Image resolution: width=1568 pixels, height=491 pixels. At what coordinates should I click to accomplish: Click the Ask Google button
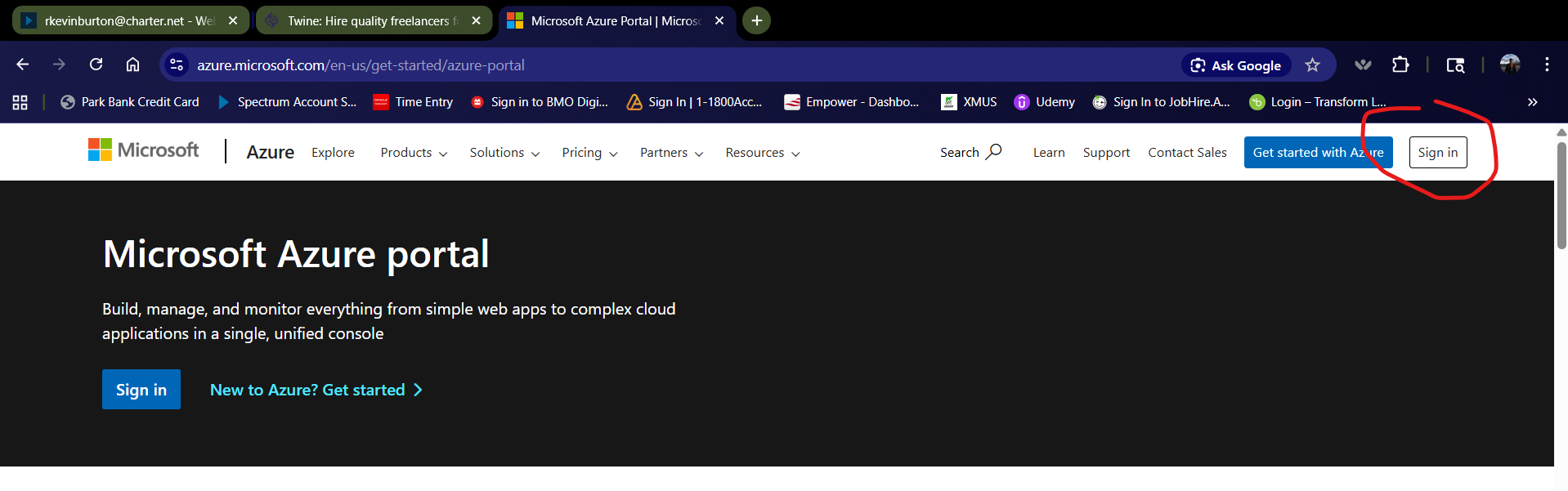point(1236,65)
